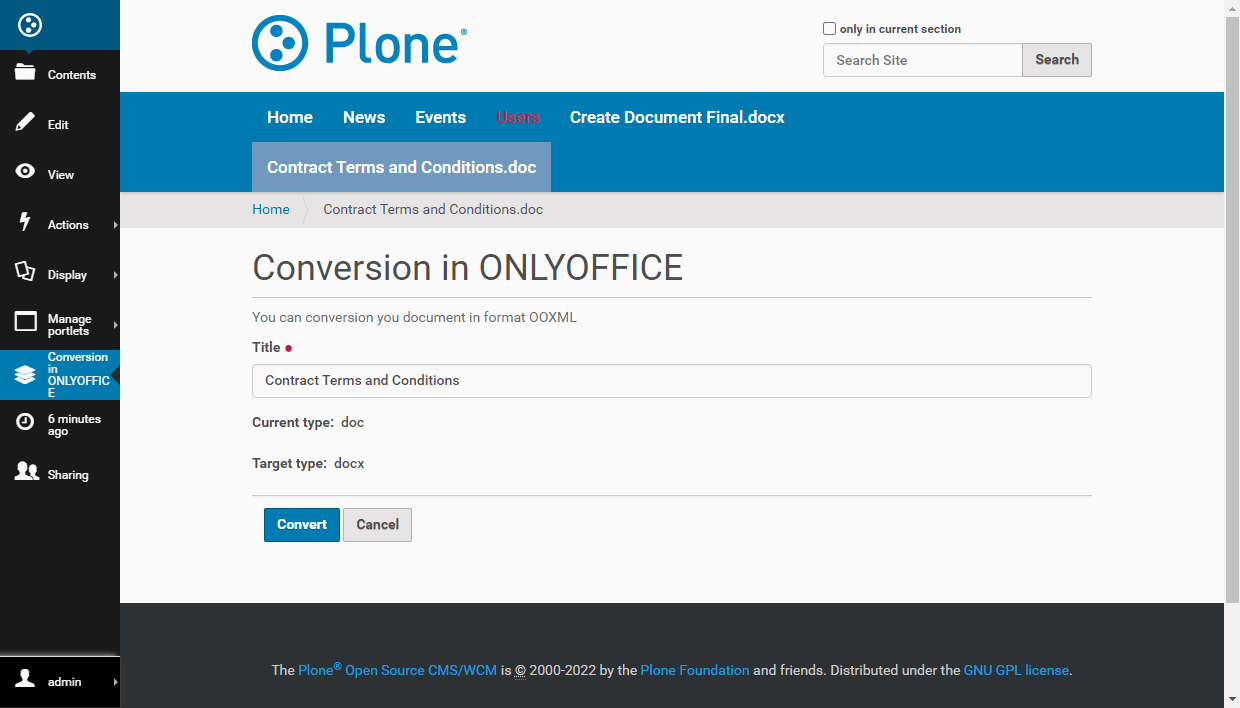Open Plone Open Source CMS/WCM link
The width and height of the screenshot is (1240, 708).
(x=397, y=669)
